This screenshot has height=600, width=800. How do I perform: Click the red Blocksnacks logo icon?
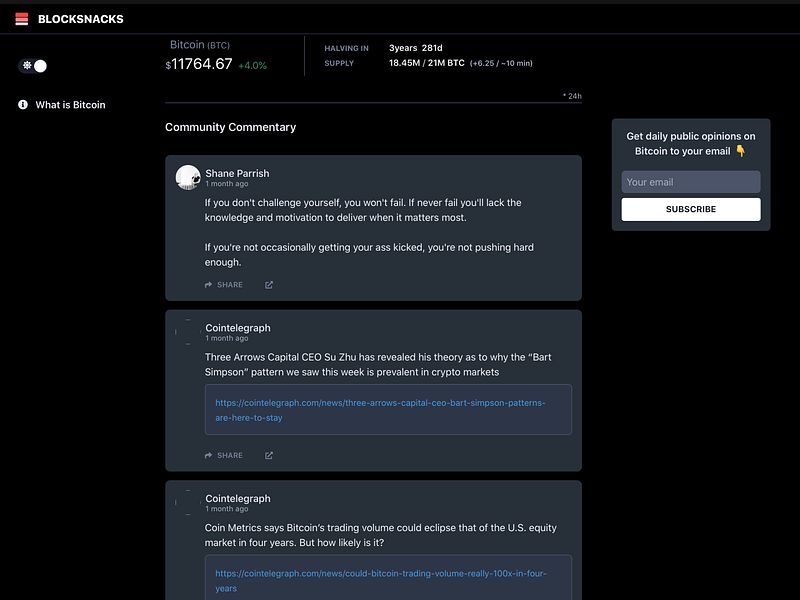click(x=21, y=19)
